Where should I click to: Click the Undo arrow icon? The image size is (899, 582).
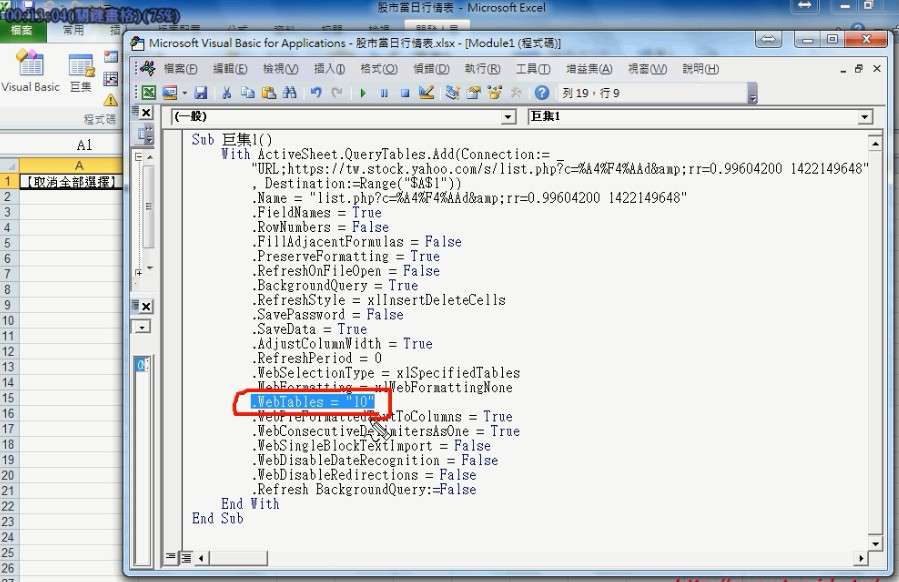(316, 93)
